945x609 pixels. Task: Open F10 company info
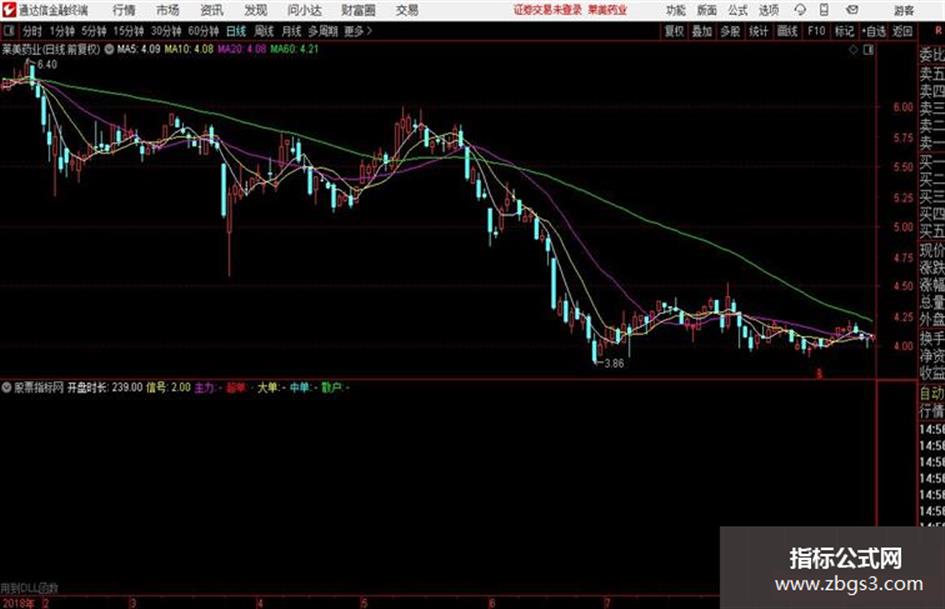(x=816, y=31)
